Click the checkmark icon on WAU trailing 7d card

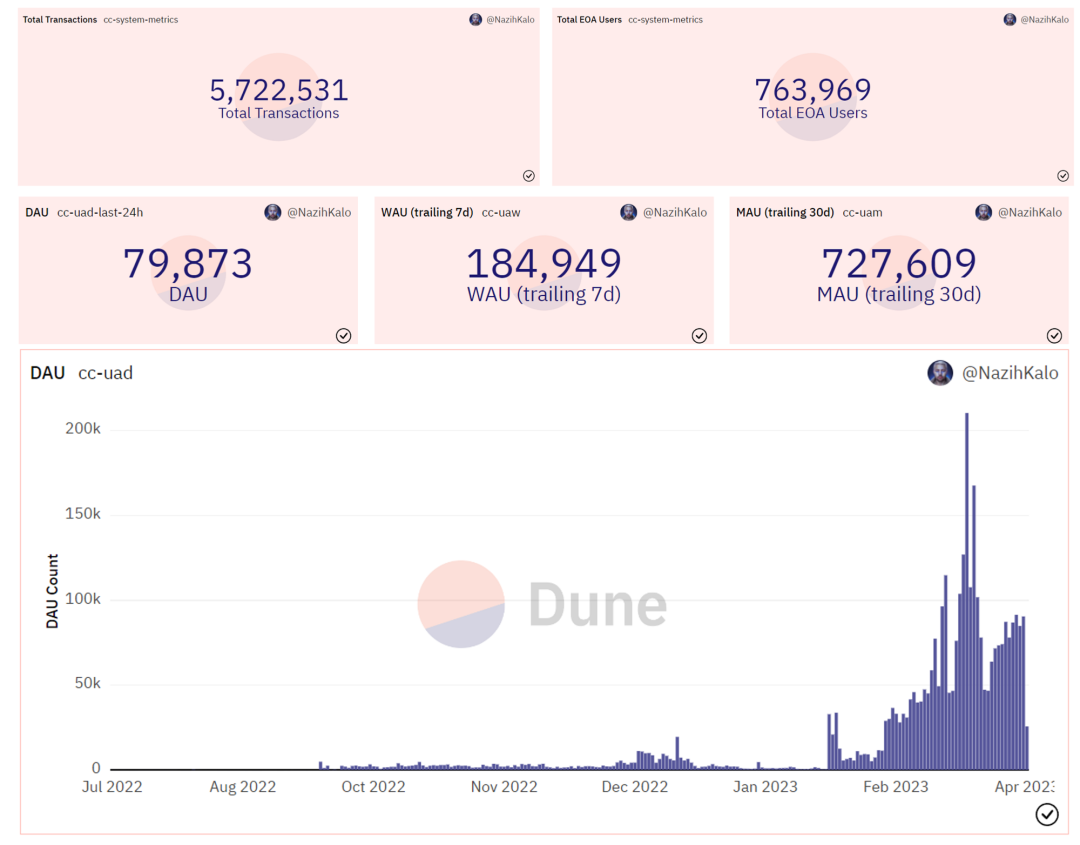pyautogui.click(x=699, y=335)
